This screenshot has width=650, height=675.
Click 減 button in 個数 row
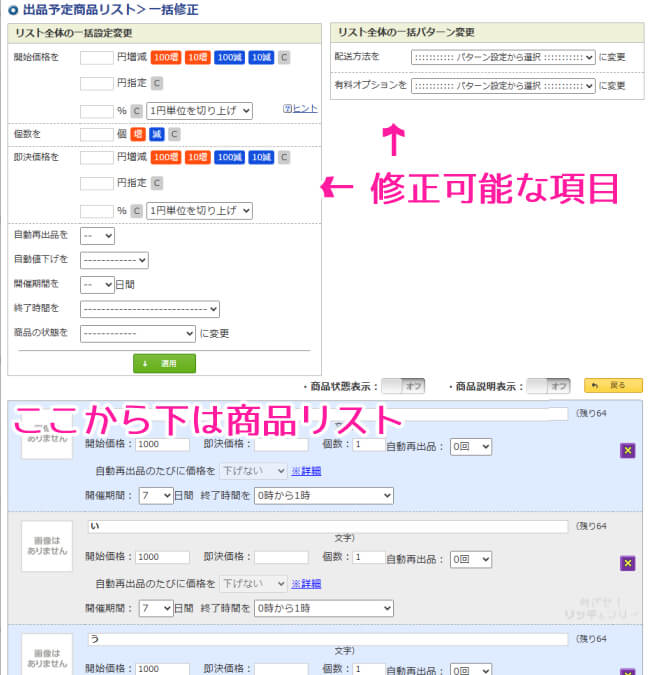157,134
